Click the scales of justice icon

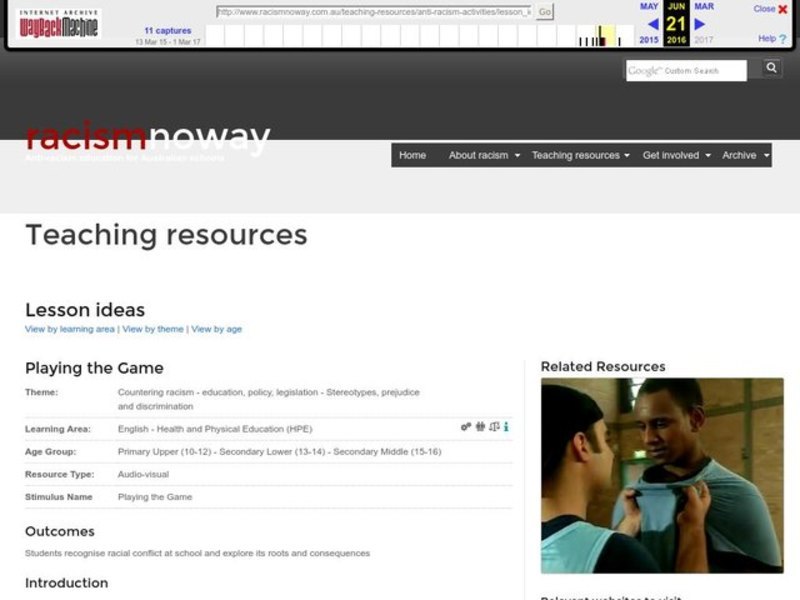[x=493, y=427]
